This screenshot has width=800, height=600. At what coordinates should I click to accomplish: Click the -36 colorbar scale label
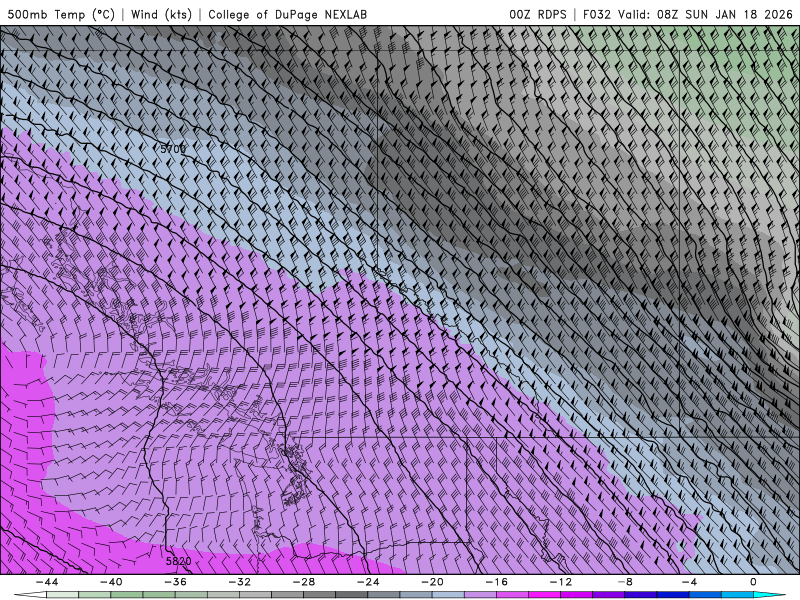[x=175, y=582]
